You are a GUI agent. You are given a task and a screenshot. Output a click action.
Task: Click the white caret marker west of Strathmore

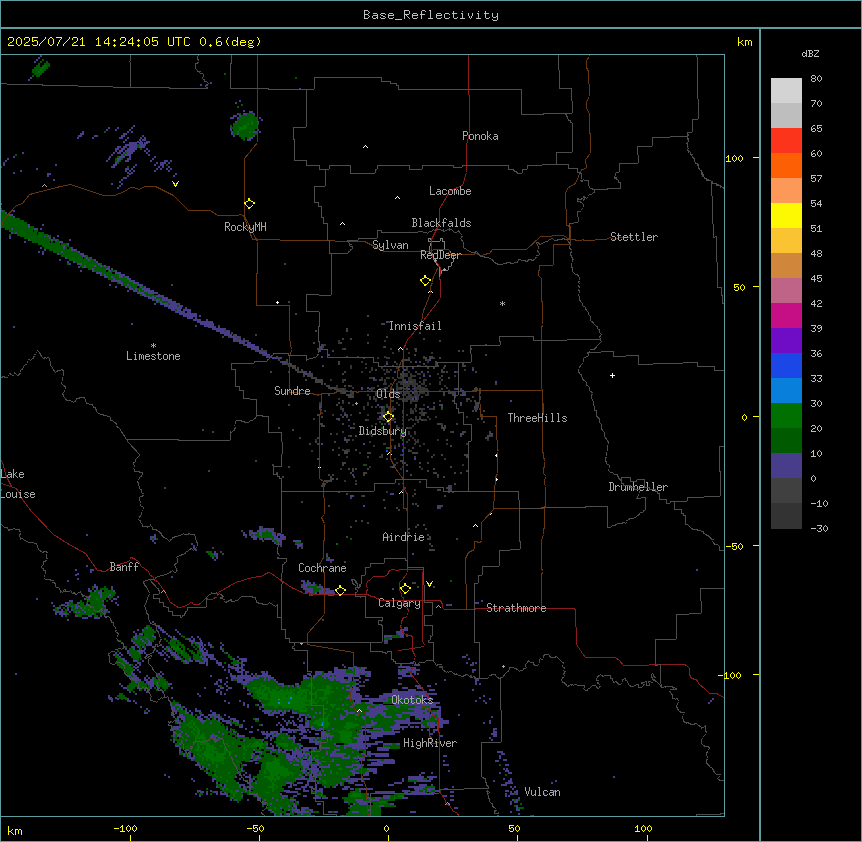(x=439, y=606)
